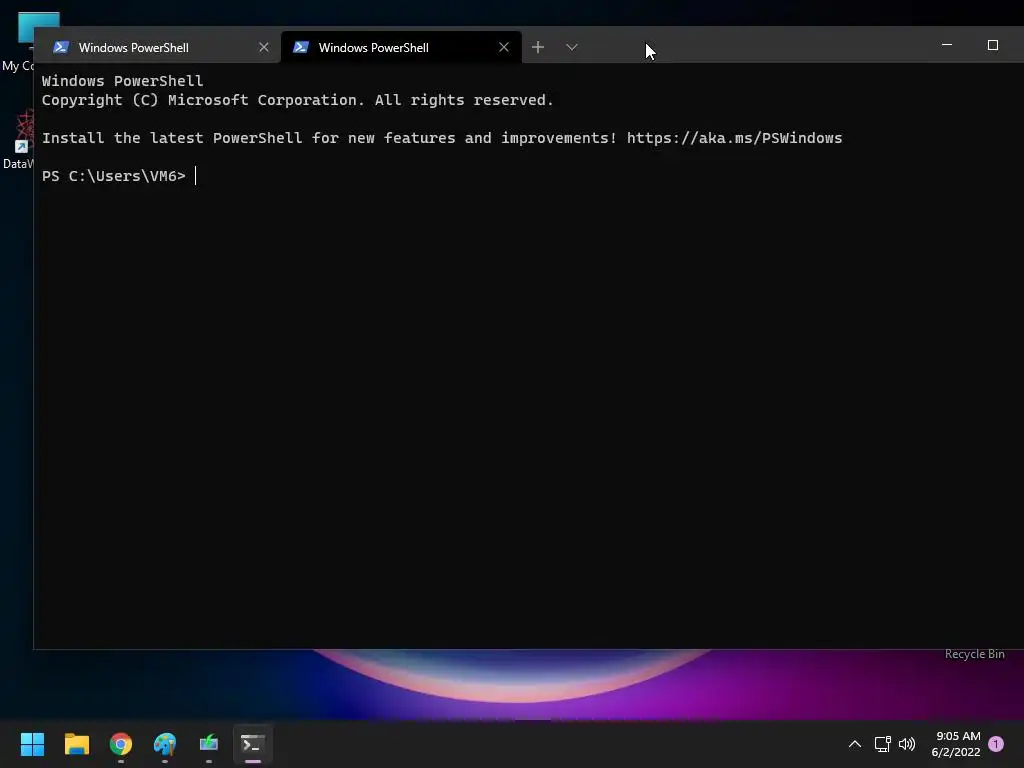Click the Windows Terminal taskbar icon

coord(253,744)
